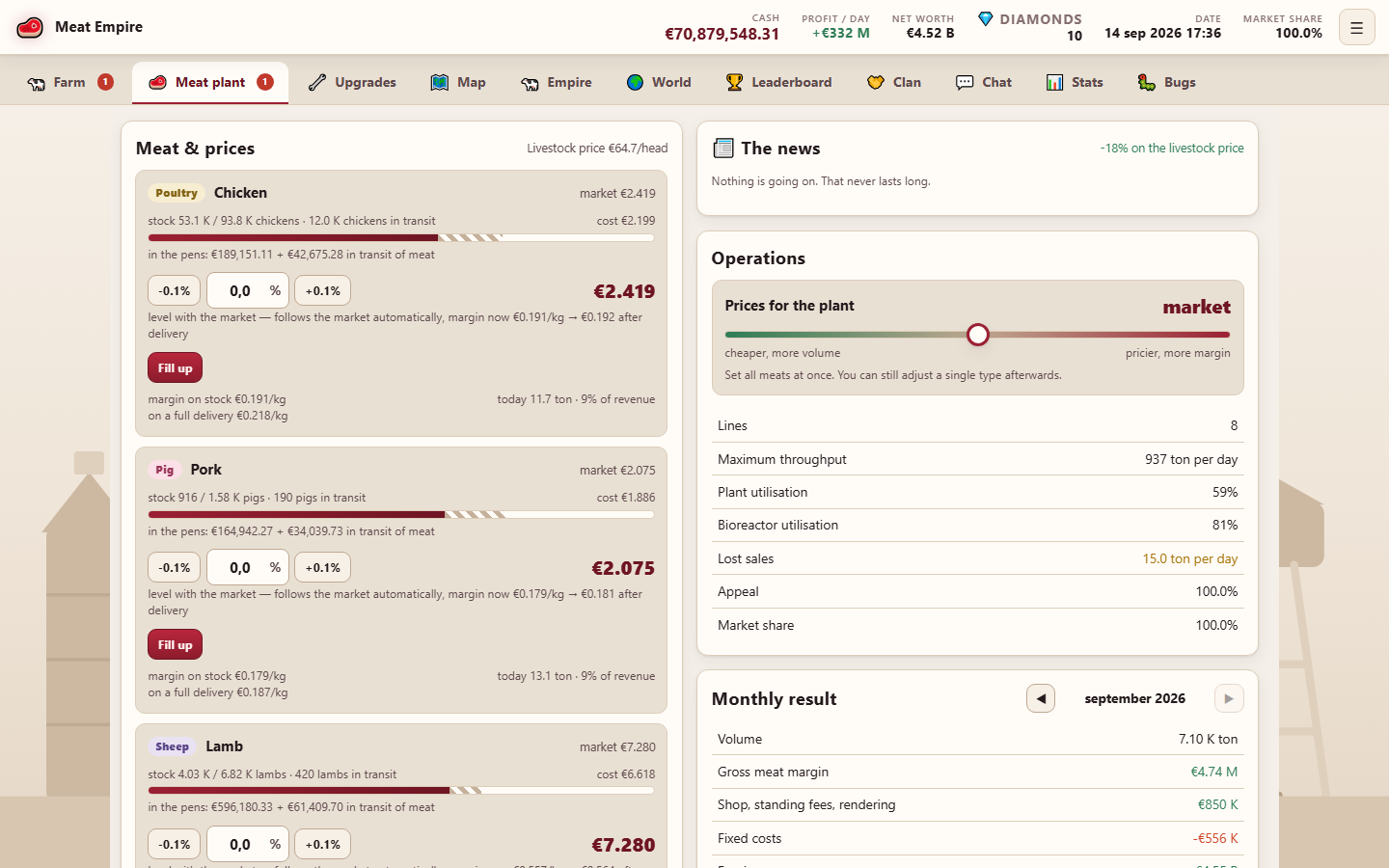This screenshot has height=868, width=1389.
Task: Go to previous month in Monthly result
Action: [x=1041, y=698]
